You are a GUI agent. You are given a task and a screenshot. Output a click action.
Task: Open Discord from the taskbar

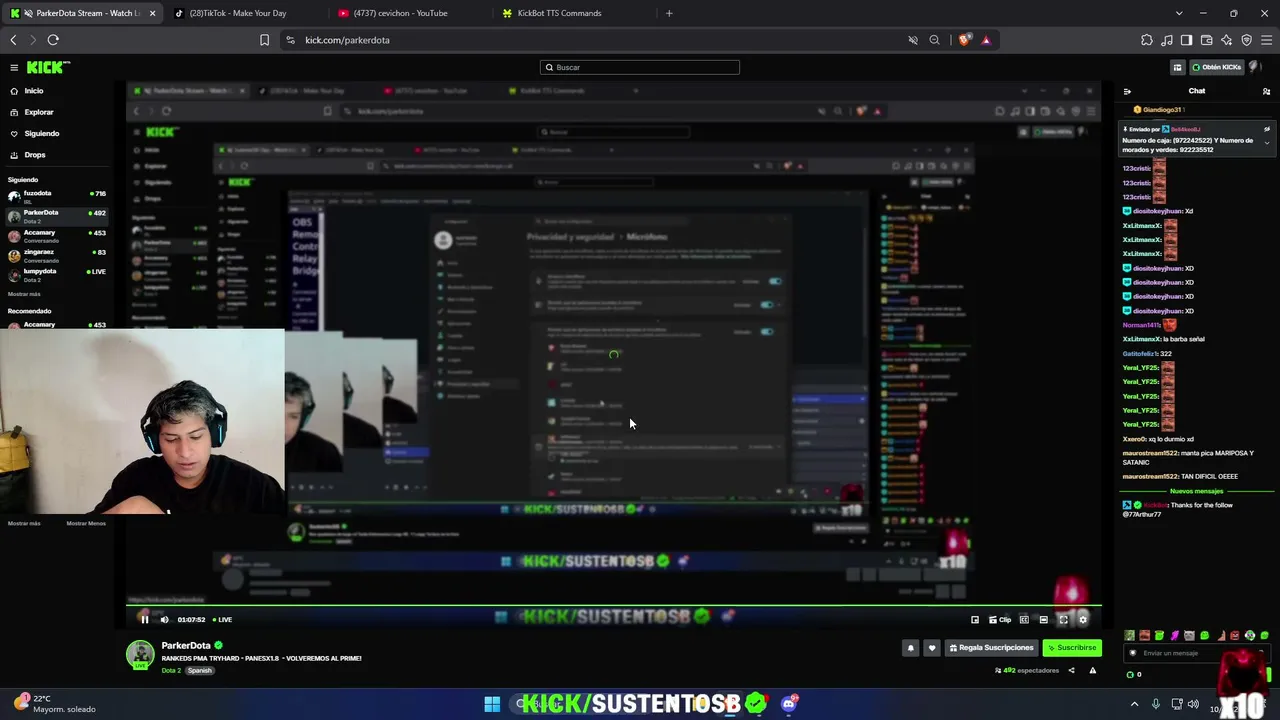pos(789,704)
